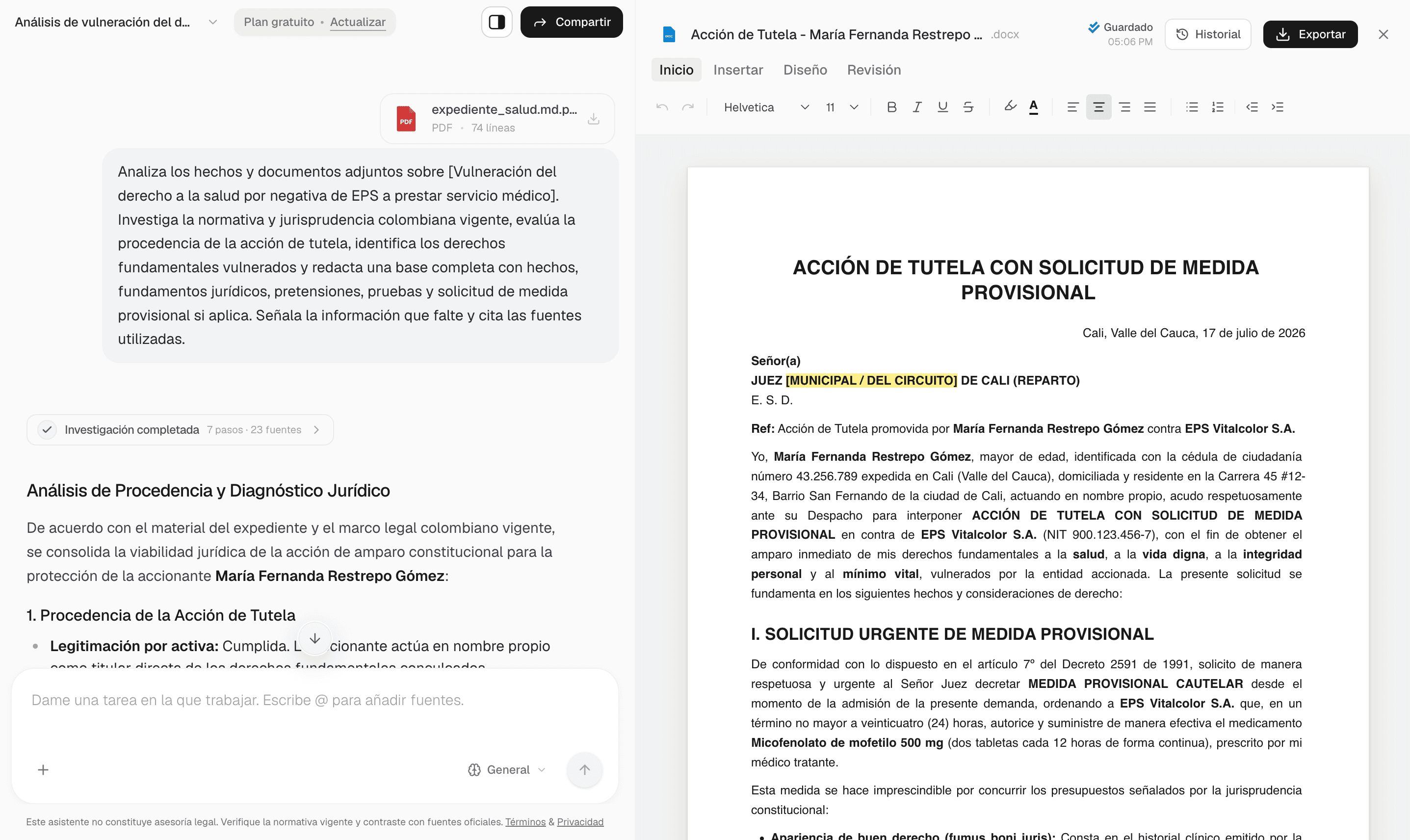Screen dimensions: 1410x840
Task: Click the Compartir share button
Action: (x=572, y=22)
